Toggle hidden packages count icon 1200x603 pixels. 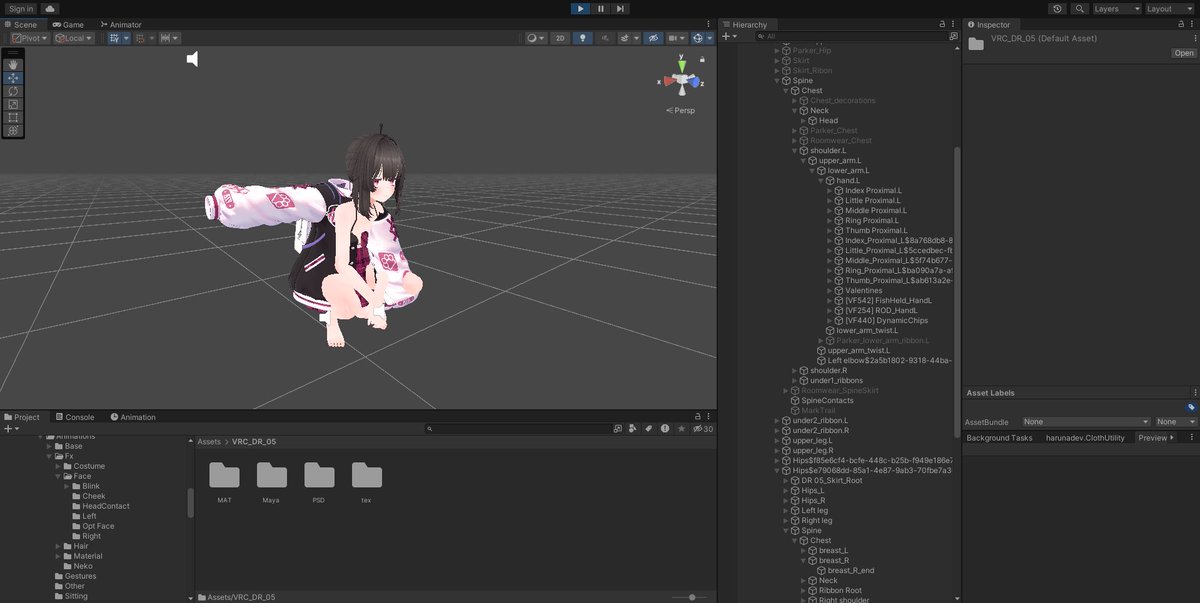pos(704,429)
